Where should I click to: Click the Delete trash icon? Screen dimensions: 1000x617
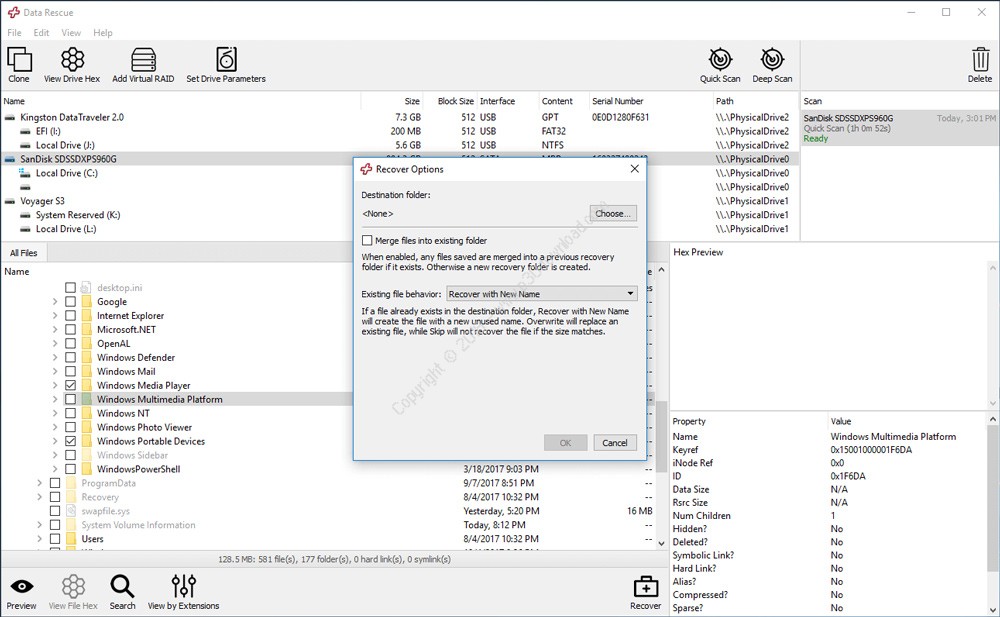coord(980,59)
